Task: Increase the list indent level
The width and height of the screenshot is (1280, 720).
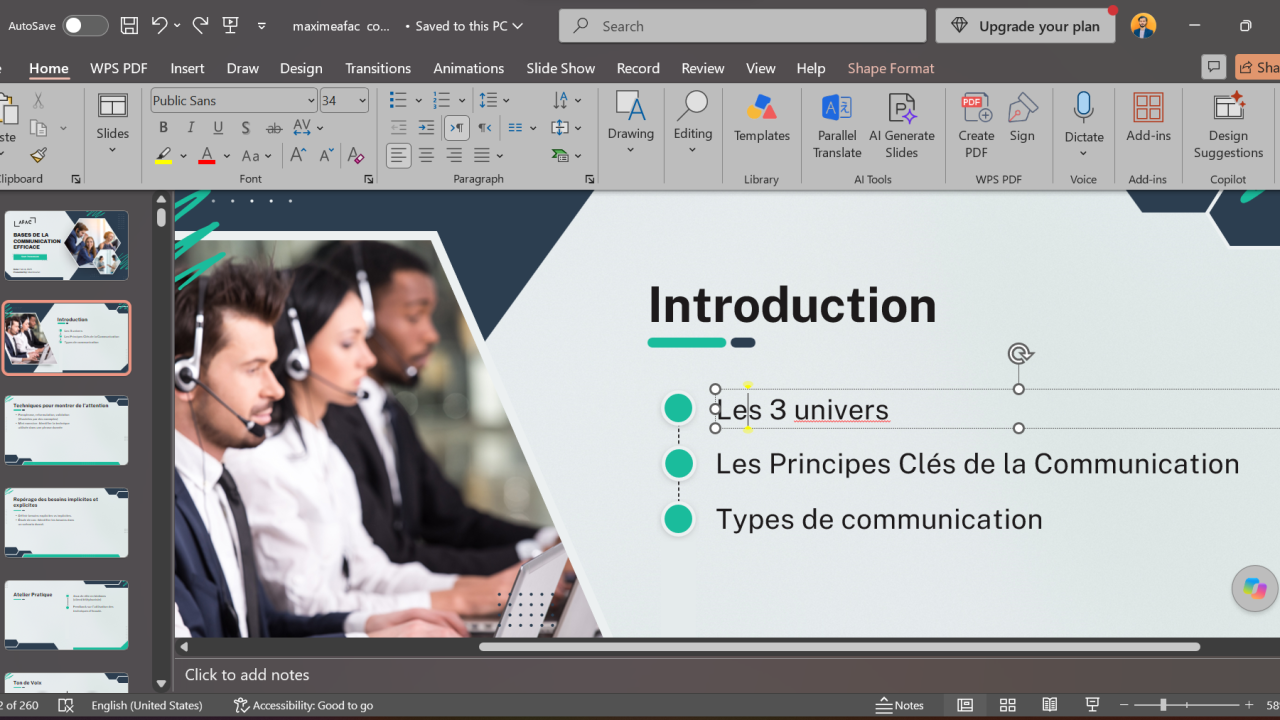Action: pyautogui.click(x=426, y=128)
